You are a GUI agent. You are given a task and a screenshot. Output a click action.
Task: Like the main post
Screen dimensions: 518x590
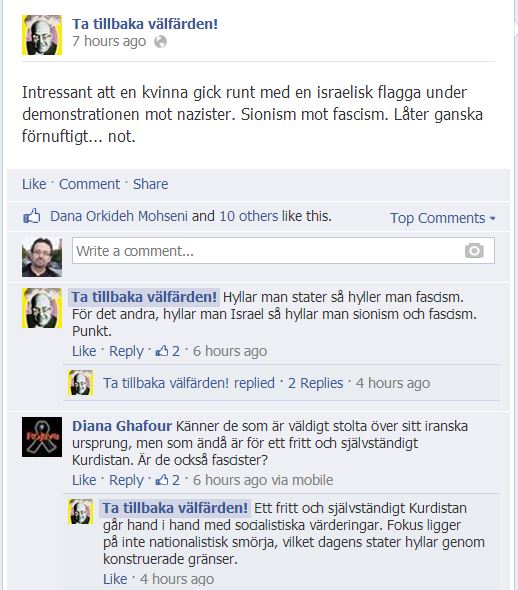[34, 184]
